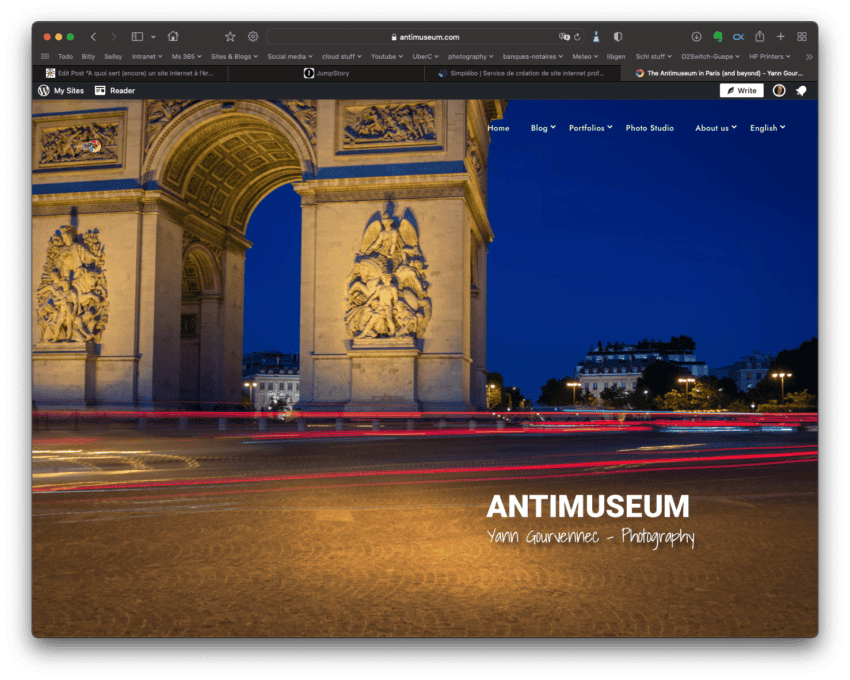Go back with Safari's back arrow
The width and height of the screenshot is (850, 680).
[x=93, y=37]
